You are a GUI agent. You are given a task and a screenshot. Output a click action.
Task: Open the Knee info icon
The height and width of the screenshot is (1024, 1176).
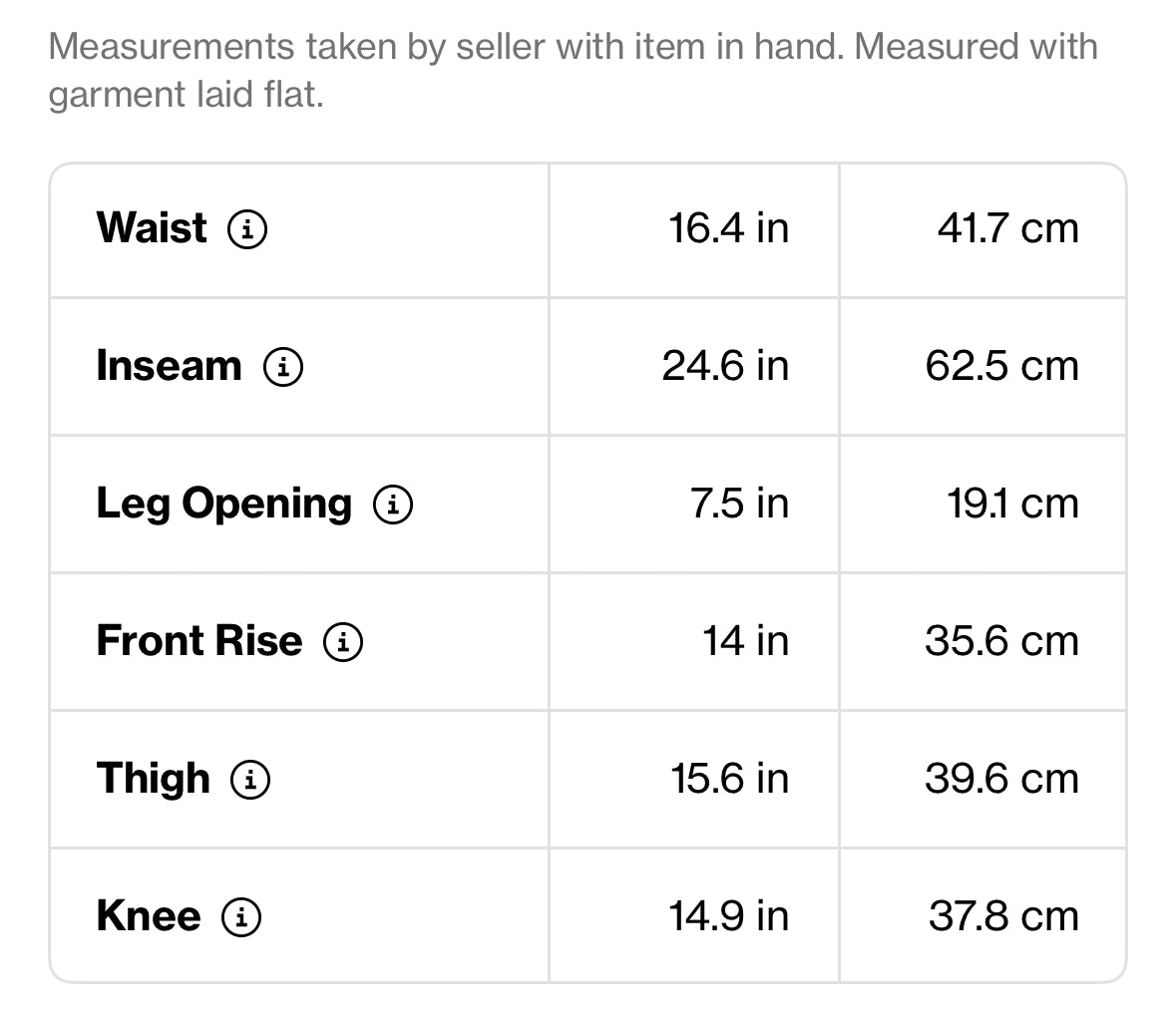[241, 916]
